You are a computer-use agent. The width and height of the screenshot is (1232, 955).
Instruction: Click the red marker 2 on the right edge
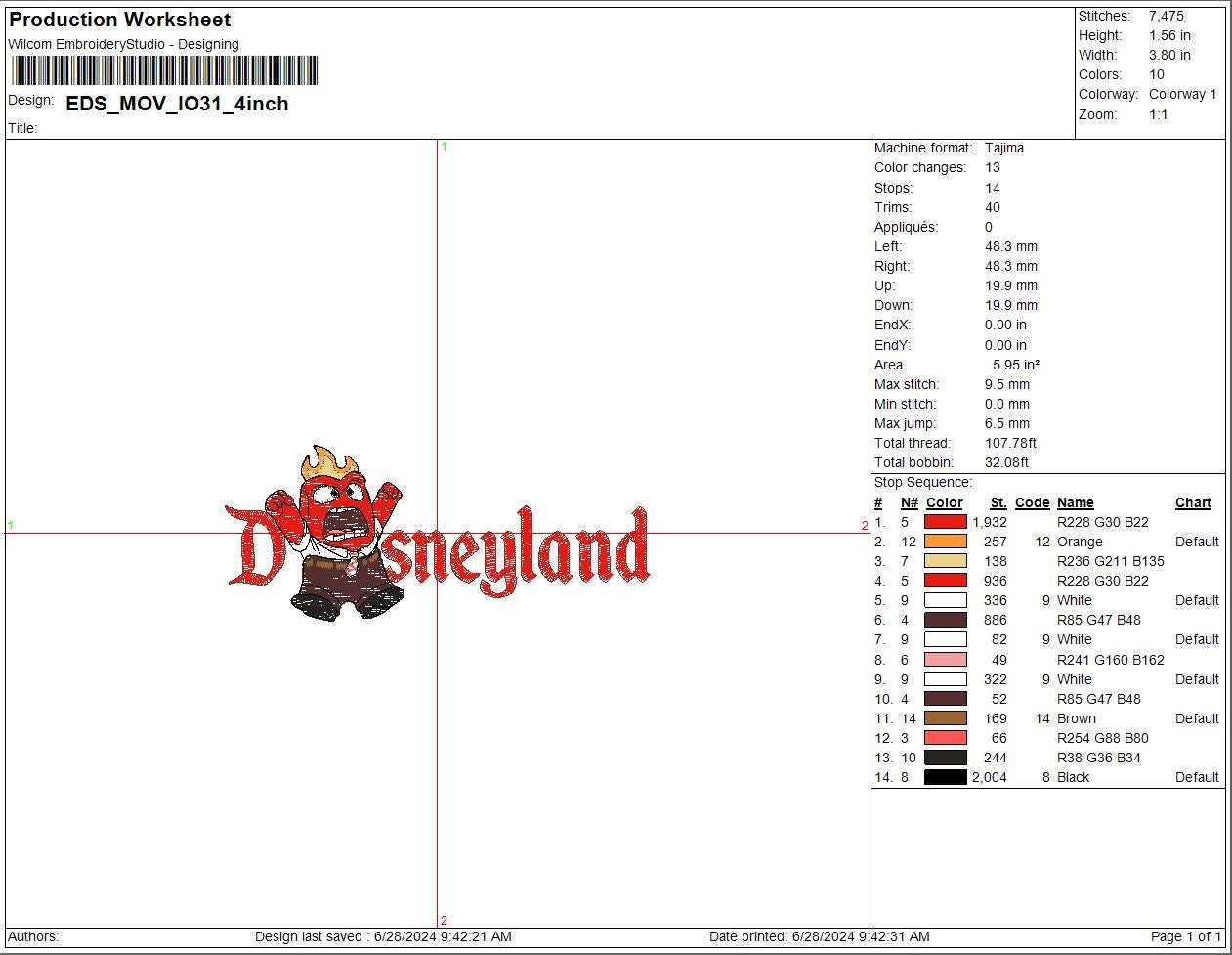click(x=863, y=525)
